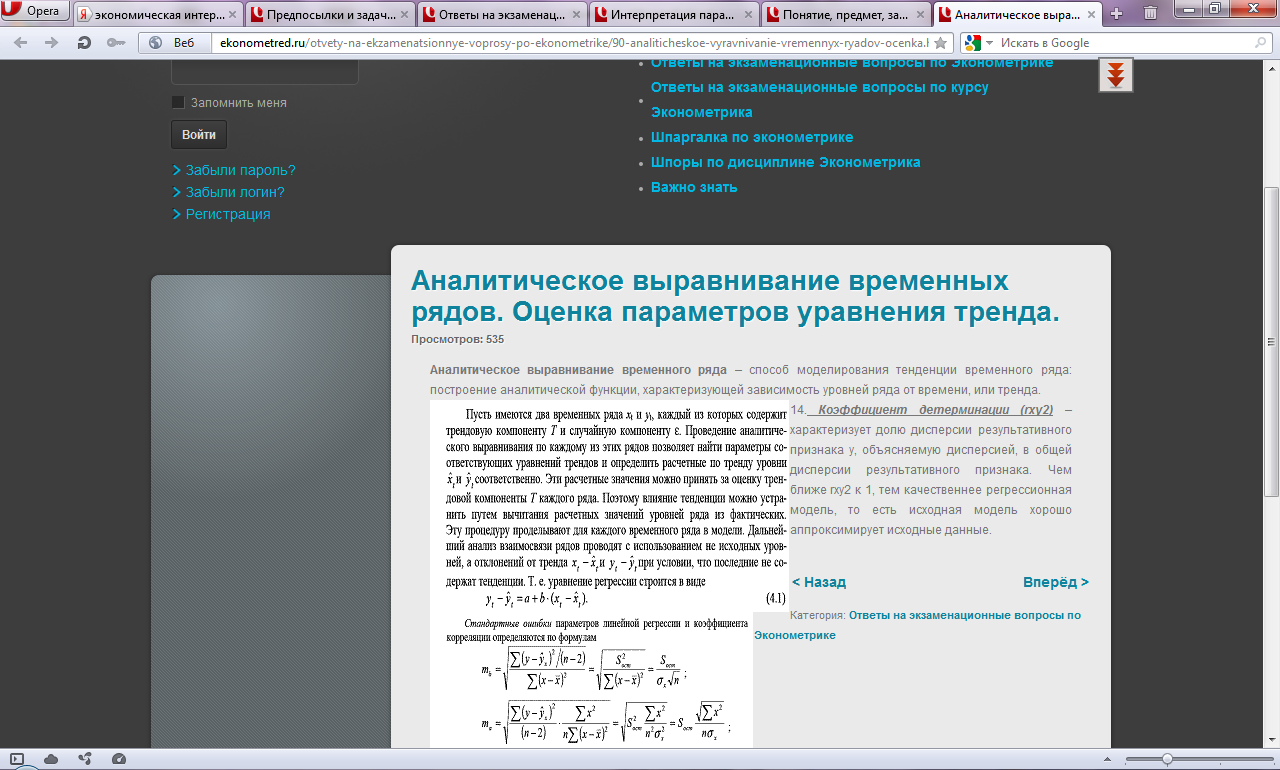This screenshot has height=770, width=1280.
Task: Open Opera Link cloud icon
Action: 51,759
